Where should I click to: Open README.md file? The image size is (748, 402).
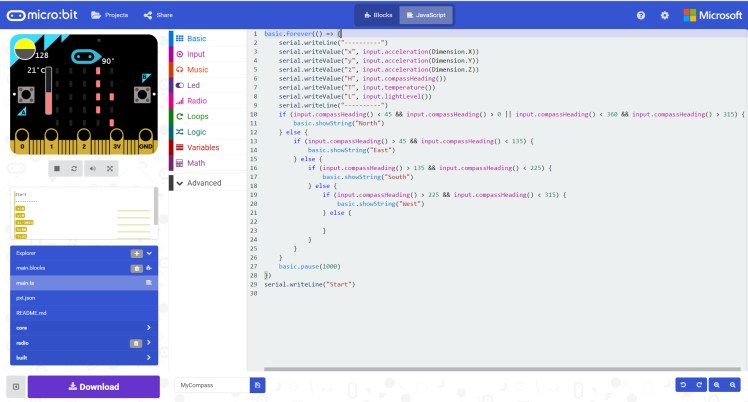[x=84, y=313]
